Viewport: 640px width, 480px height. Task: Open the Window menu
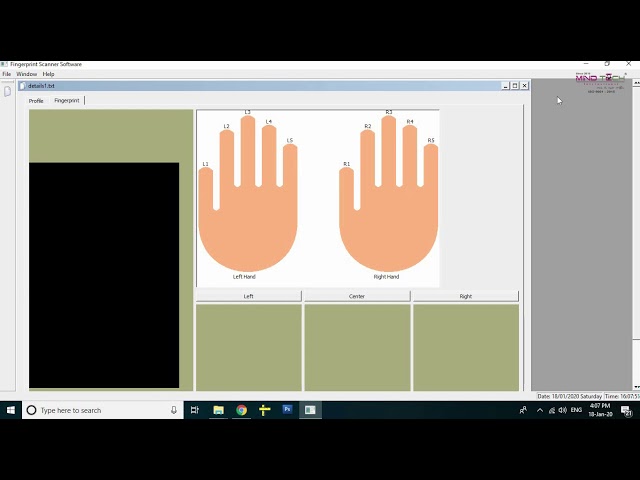27,74
